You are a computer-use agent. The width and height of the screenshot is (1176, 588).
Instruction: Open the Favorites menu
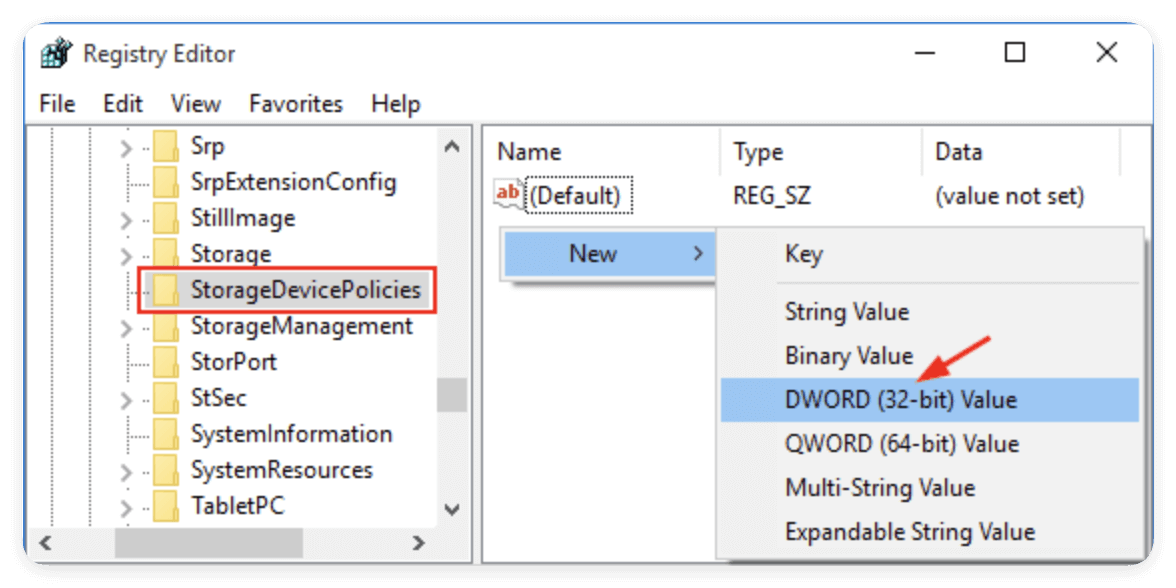(x=296, y=104)
